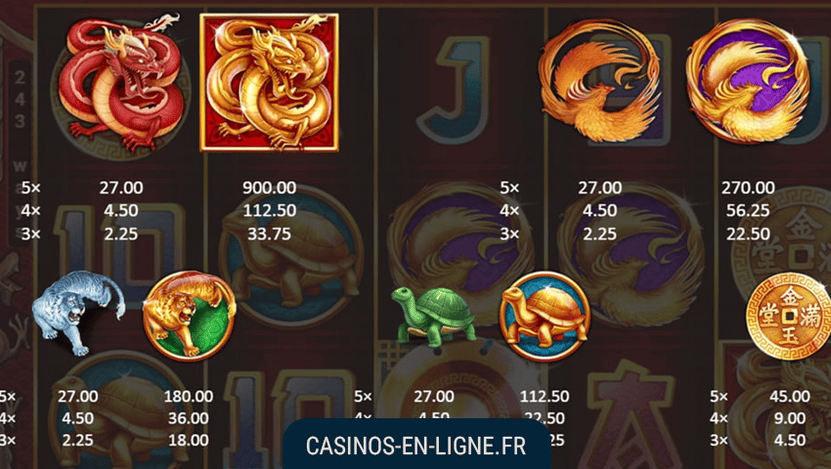
Task: Click the 900.00 golden dragon payout
Action: [269, 188]
